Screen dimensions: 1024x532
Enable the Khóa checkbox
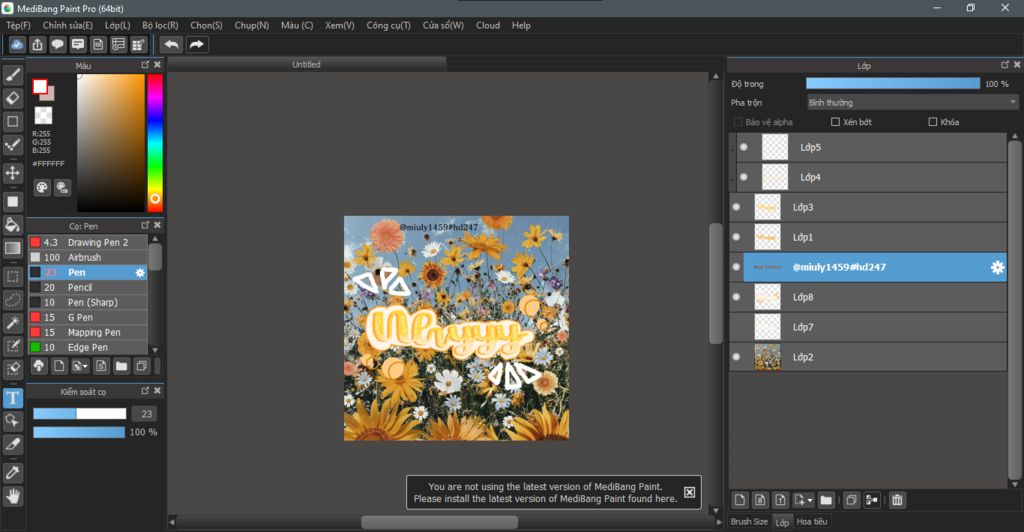tap(933, 122)
